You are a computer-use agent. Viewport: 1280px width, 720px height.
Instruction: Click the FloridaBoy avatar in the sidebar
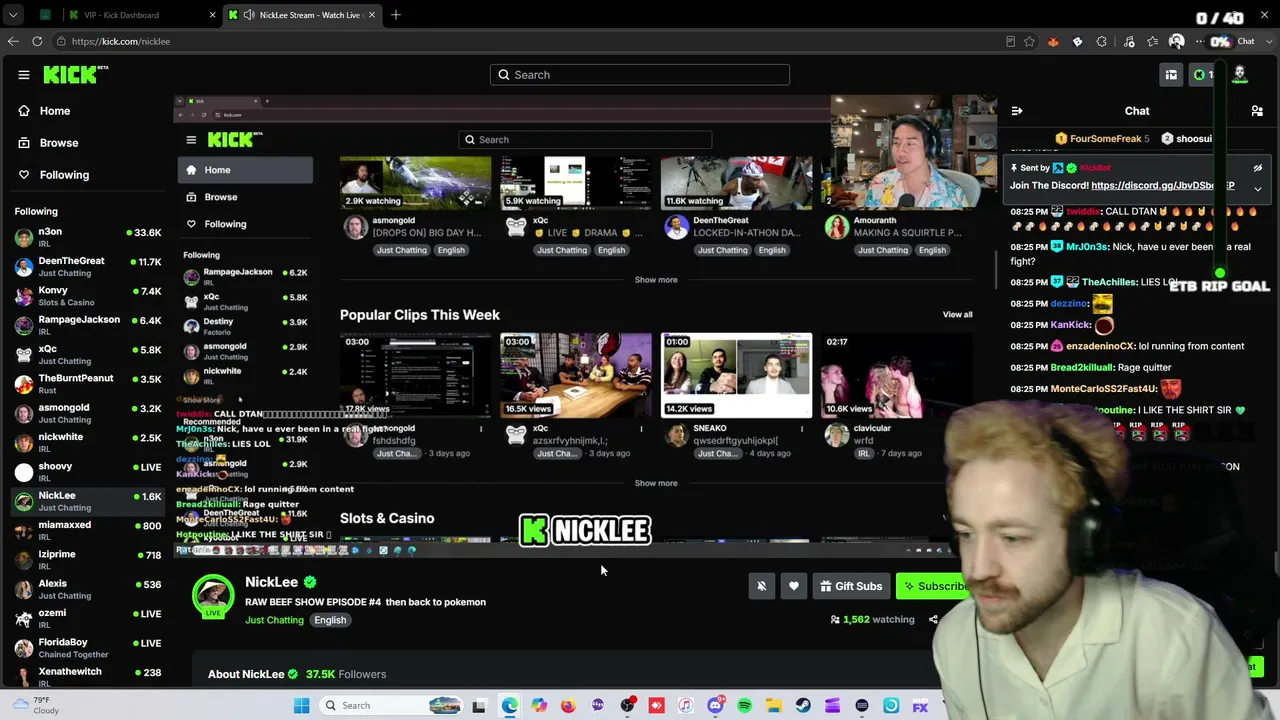point(24,648)
